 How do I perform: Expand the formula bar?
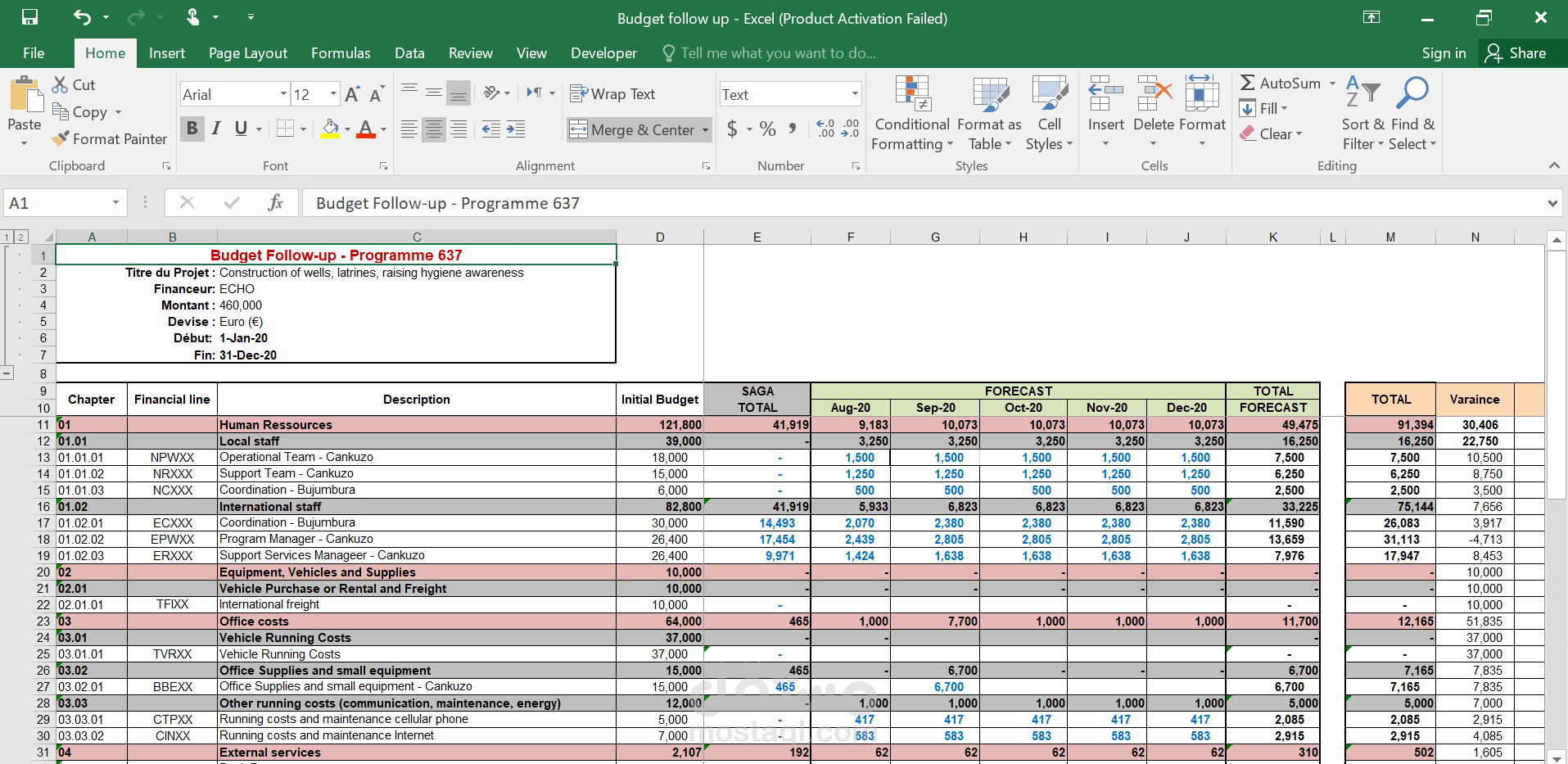(x=1552, y=203)
